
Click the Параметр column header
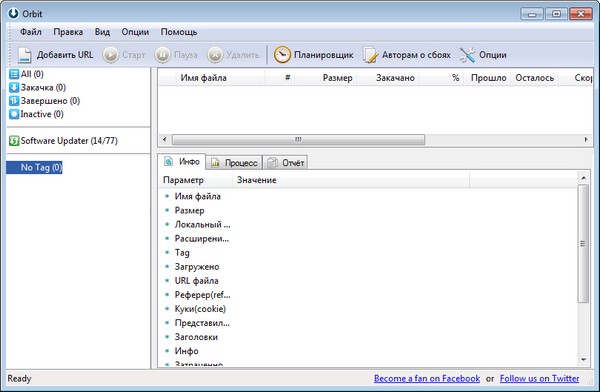196,180
